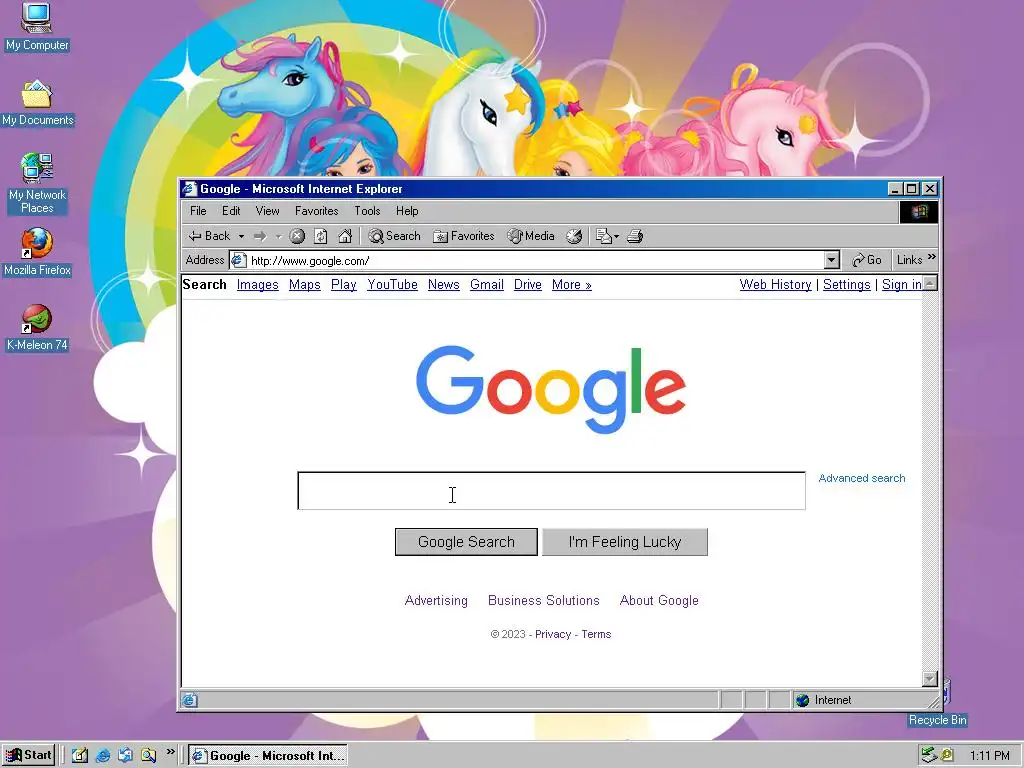Click the page scrollbar down arrow

pos(930,679)
